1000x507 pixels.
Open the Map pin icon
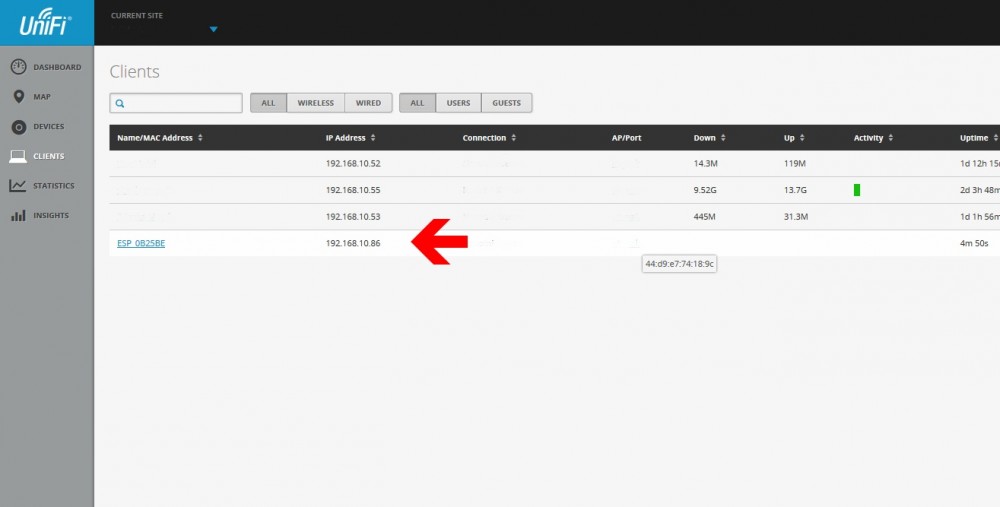tap(18, 97)
